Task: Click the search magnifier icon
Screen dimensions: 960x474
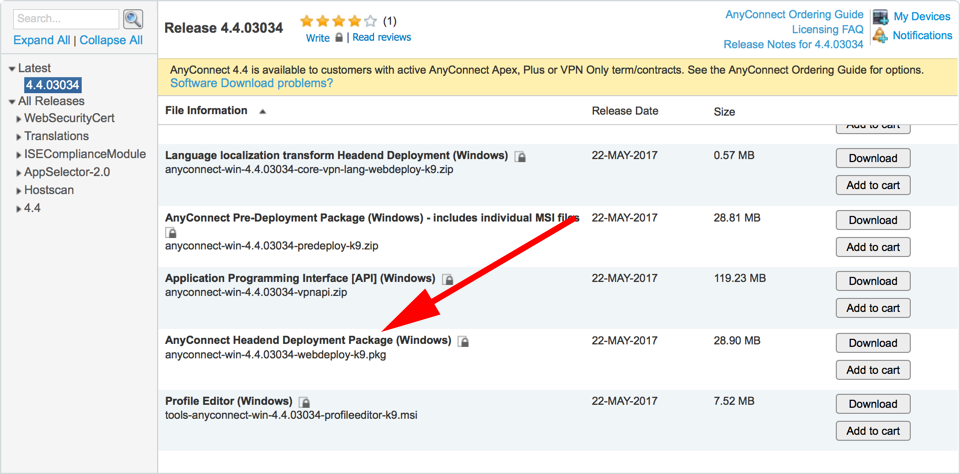Action: point(133,19)
